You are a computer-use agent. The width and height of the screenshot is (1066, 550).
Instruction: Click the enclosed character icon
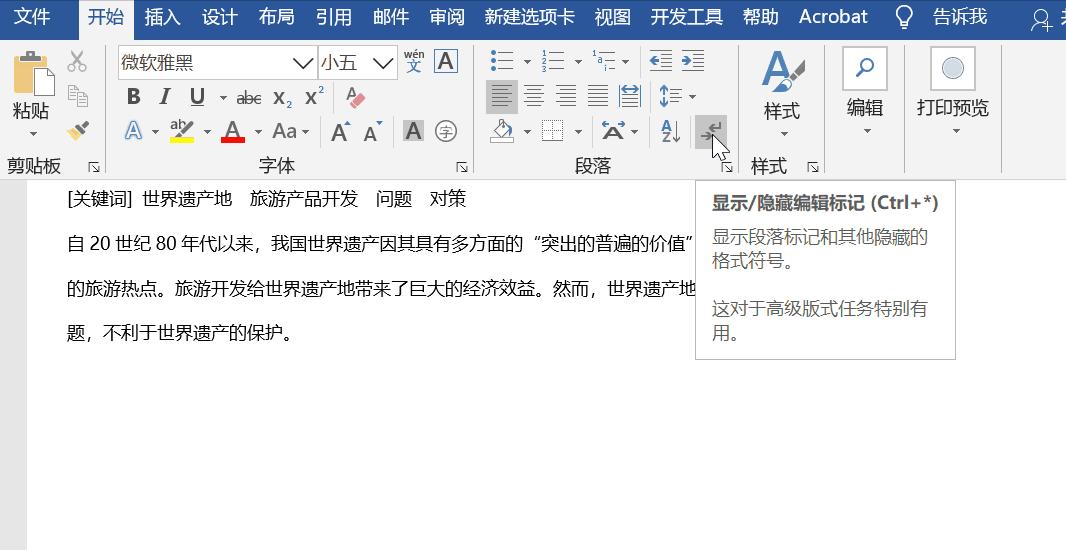click(x=445, y=131)
